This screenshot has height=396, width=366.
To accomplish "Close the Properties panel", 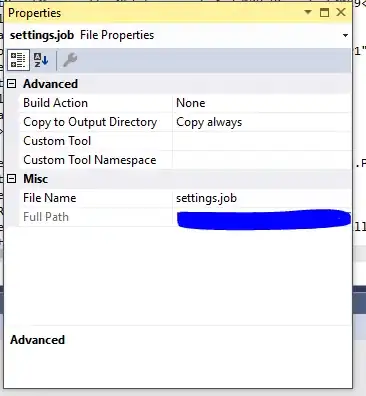I will tap(341, 13).
